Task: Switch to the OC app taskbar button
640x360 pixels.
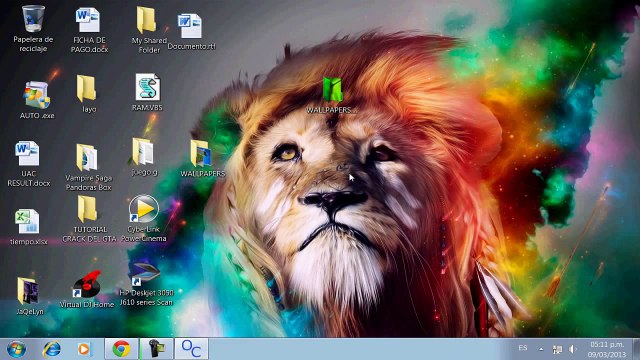Action: click(x=191, y=349)
